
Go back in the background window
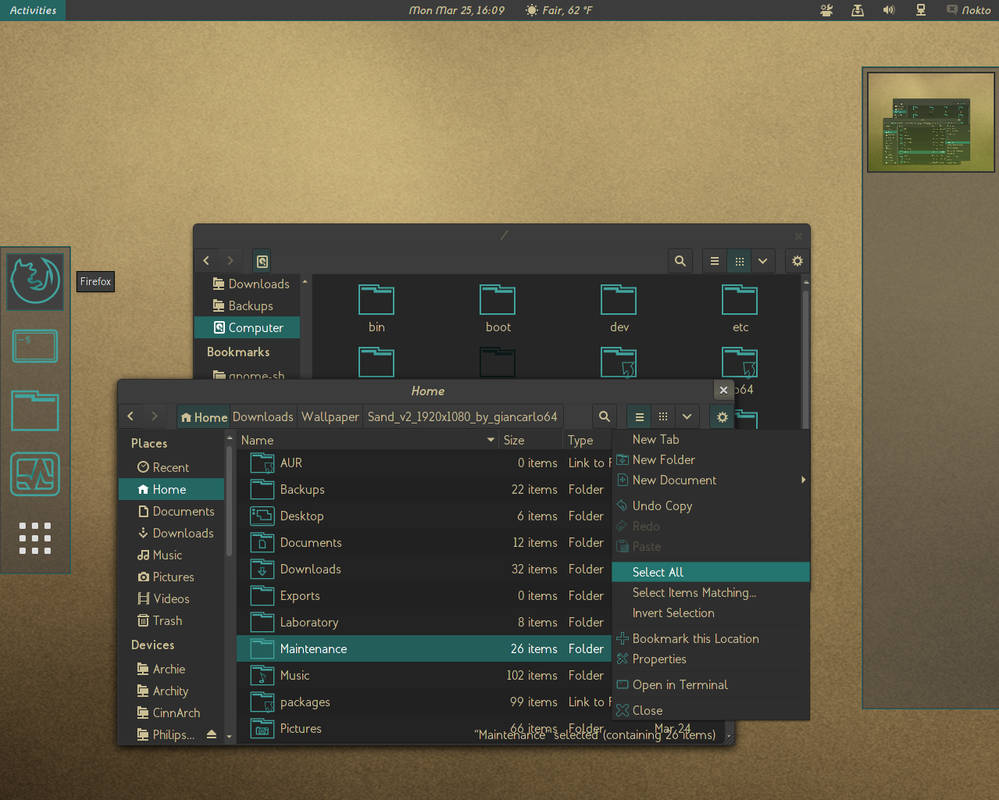click(206, 261)
